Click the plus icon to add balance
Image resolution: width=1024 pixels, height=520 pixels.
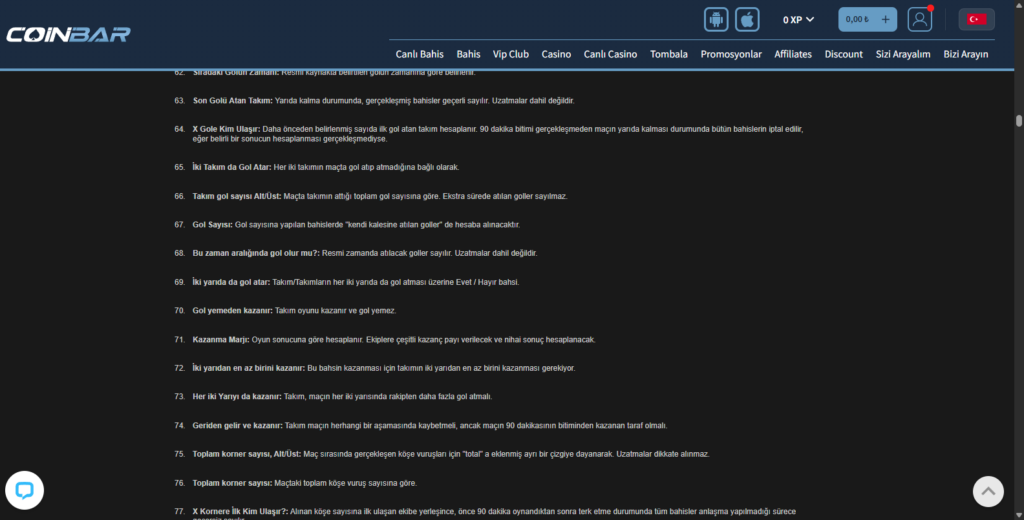point(885,19)
